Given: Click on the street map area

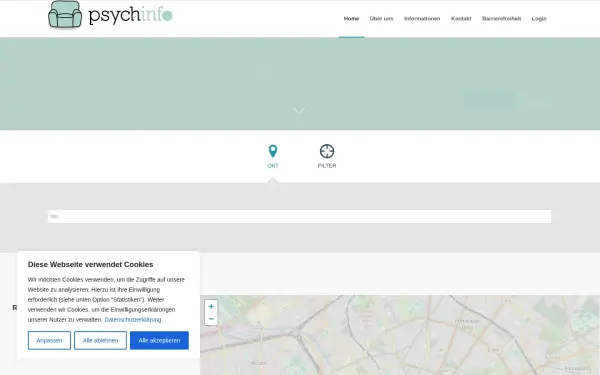Looking at the screenshot, I should 400,335.
